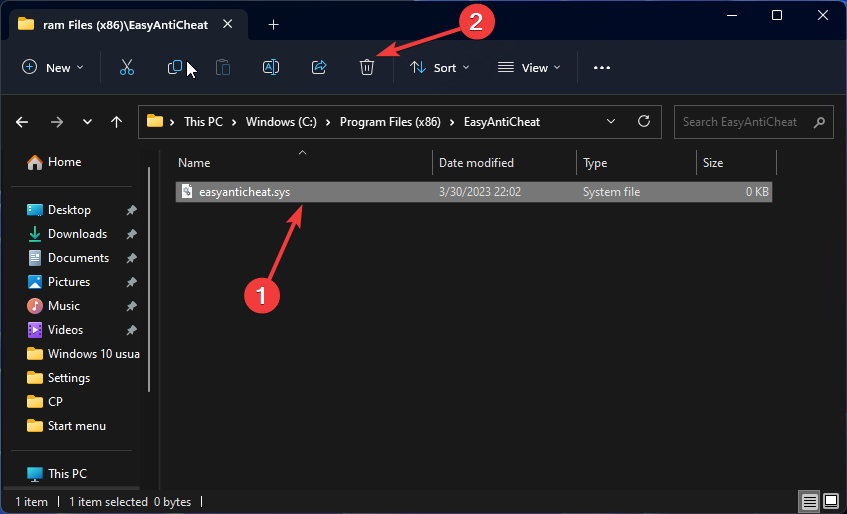This screenshot has height=514, width=847.
Task: Open recent locations dropdown chevron
Action: click(87, 122)
